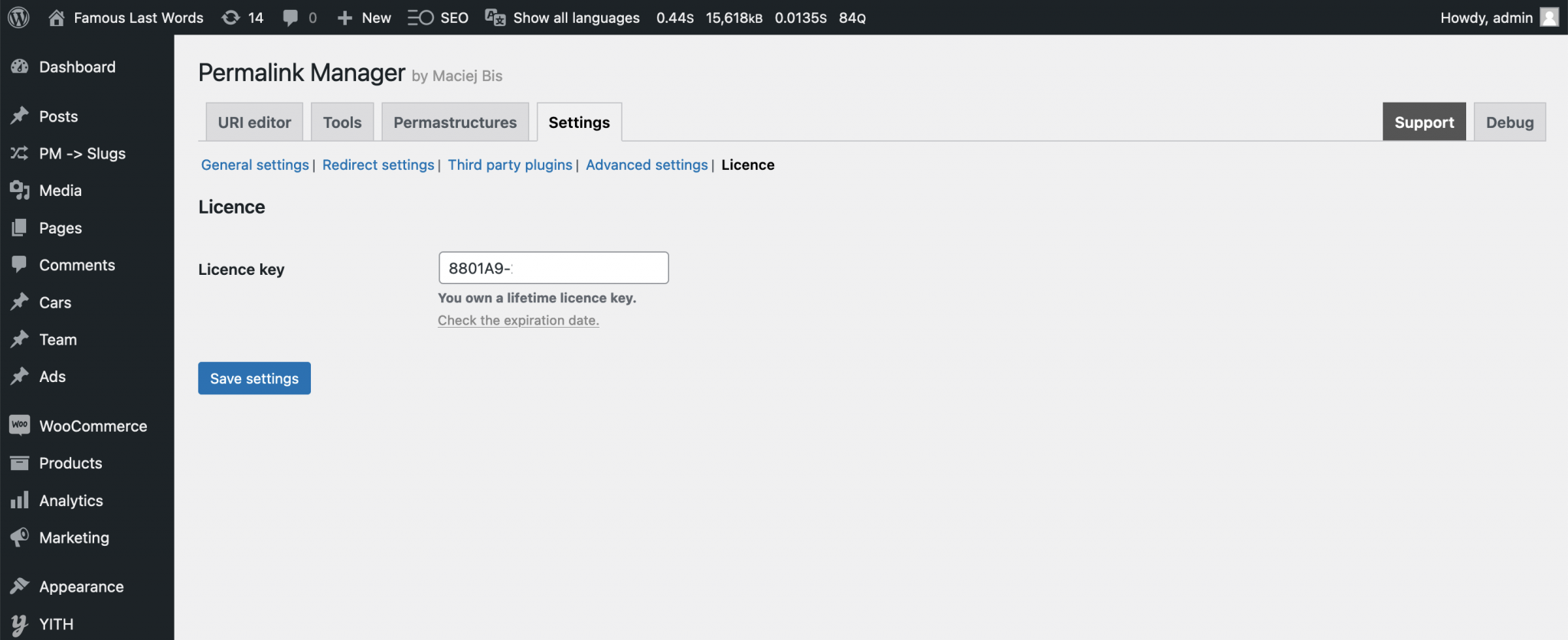Switch to the URI editor tab

click(254, 122)
